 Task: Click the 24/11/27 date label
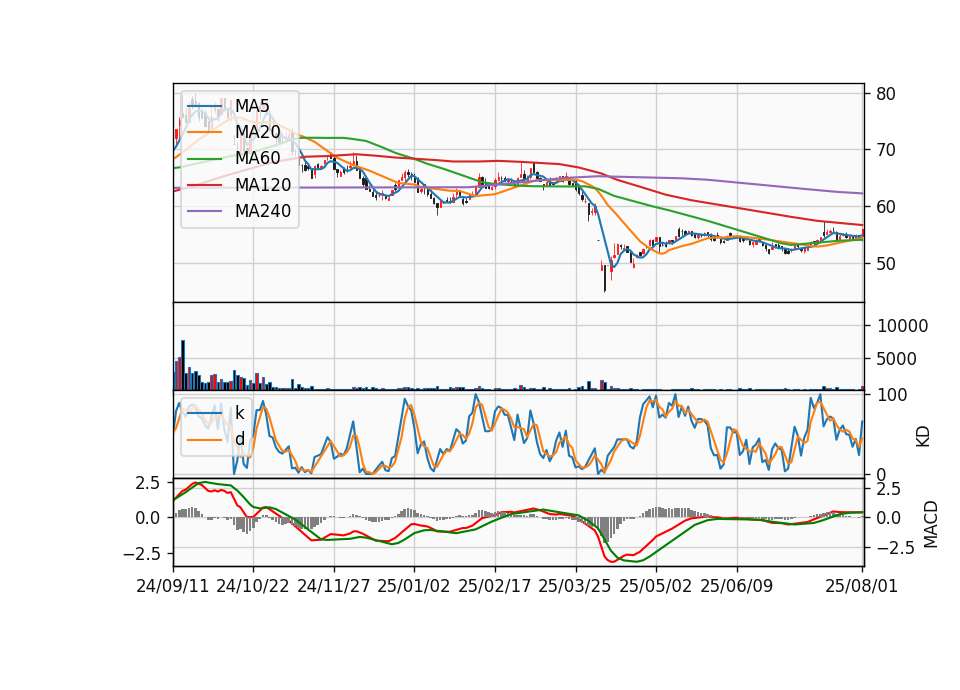click(334, 587)
